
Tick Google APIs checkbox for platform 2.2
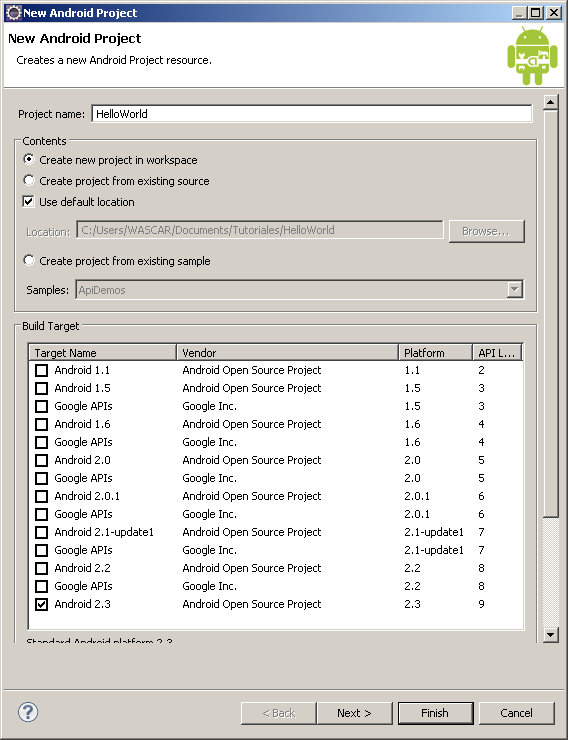pos(42,586)
